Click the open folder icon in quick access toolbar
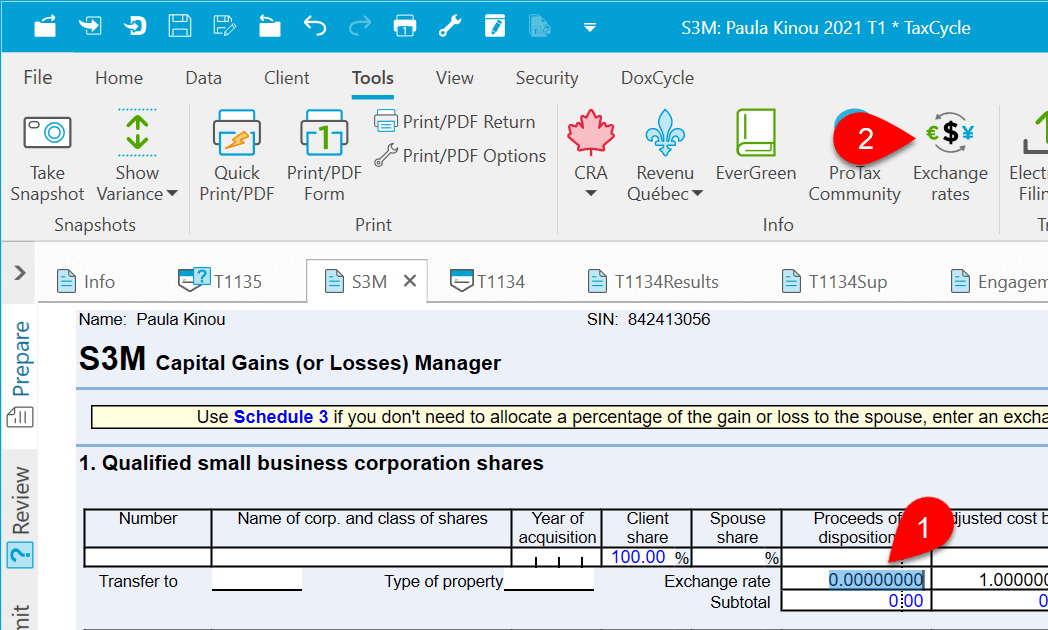This screenshot has width=1048, height=630. coord(269,27)
